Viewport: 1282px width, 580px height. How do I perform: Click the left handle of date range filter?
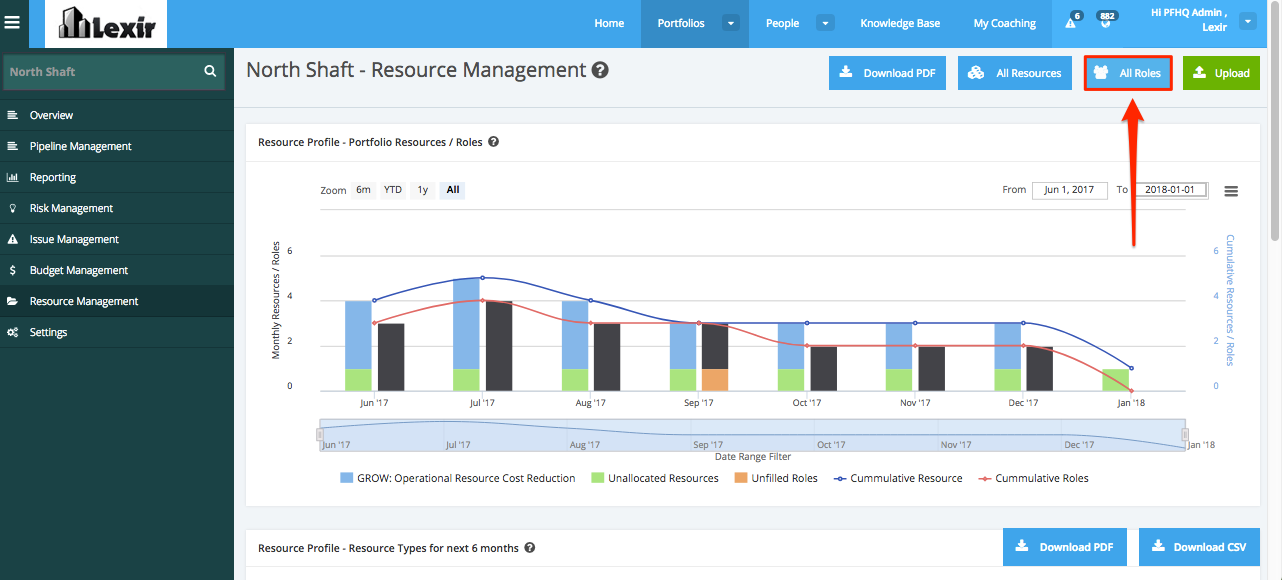[x=320, y=434]
